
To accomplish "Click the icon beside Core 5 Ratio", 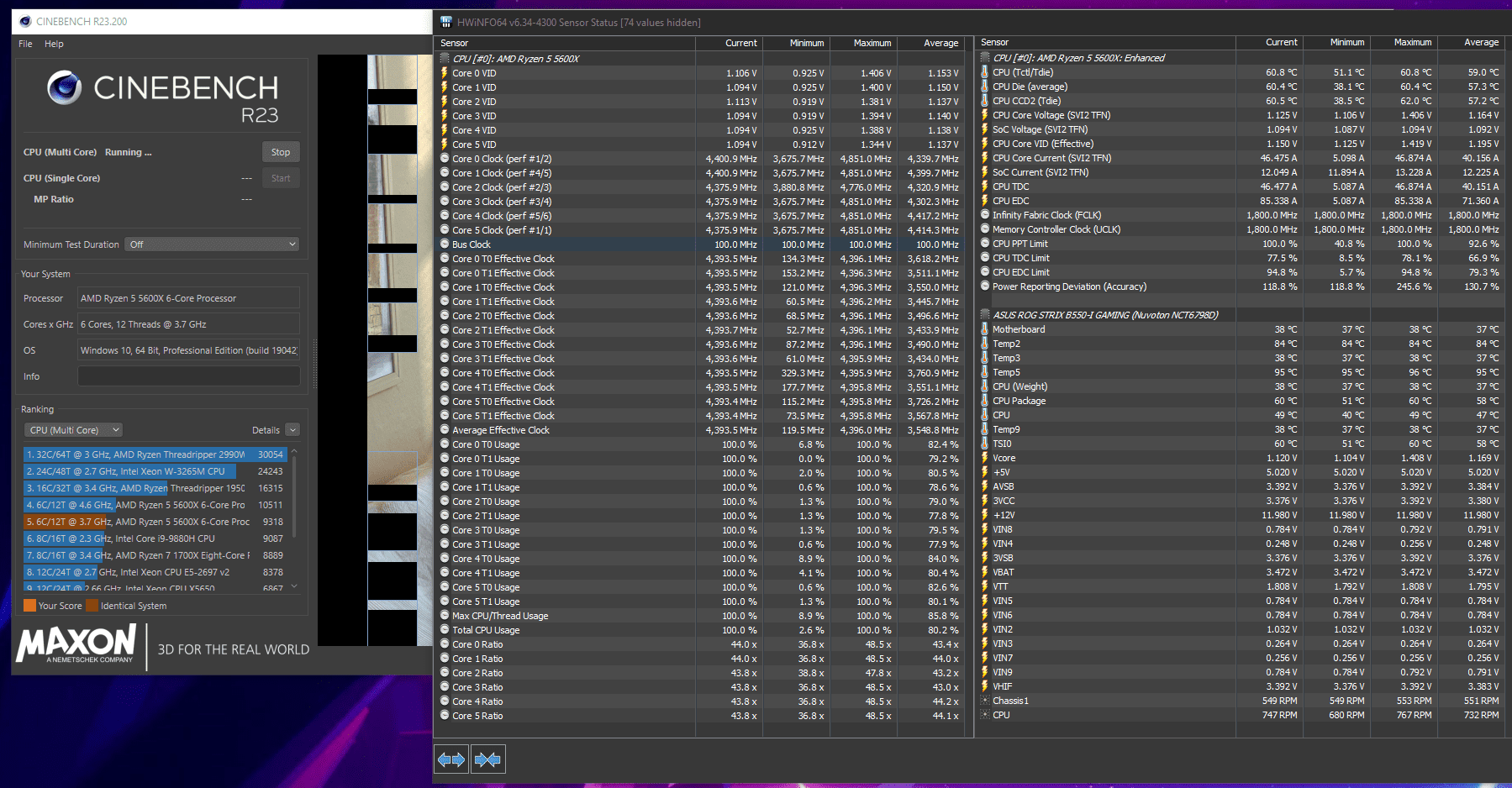I will point(445,716).
